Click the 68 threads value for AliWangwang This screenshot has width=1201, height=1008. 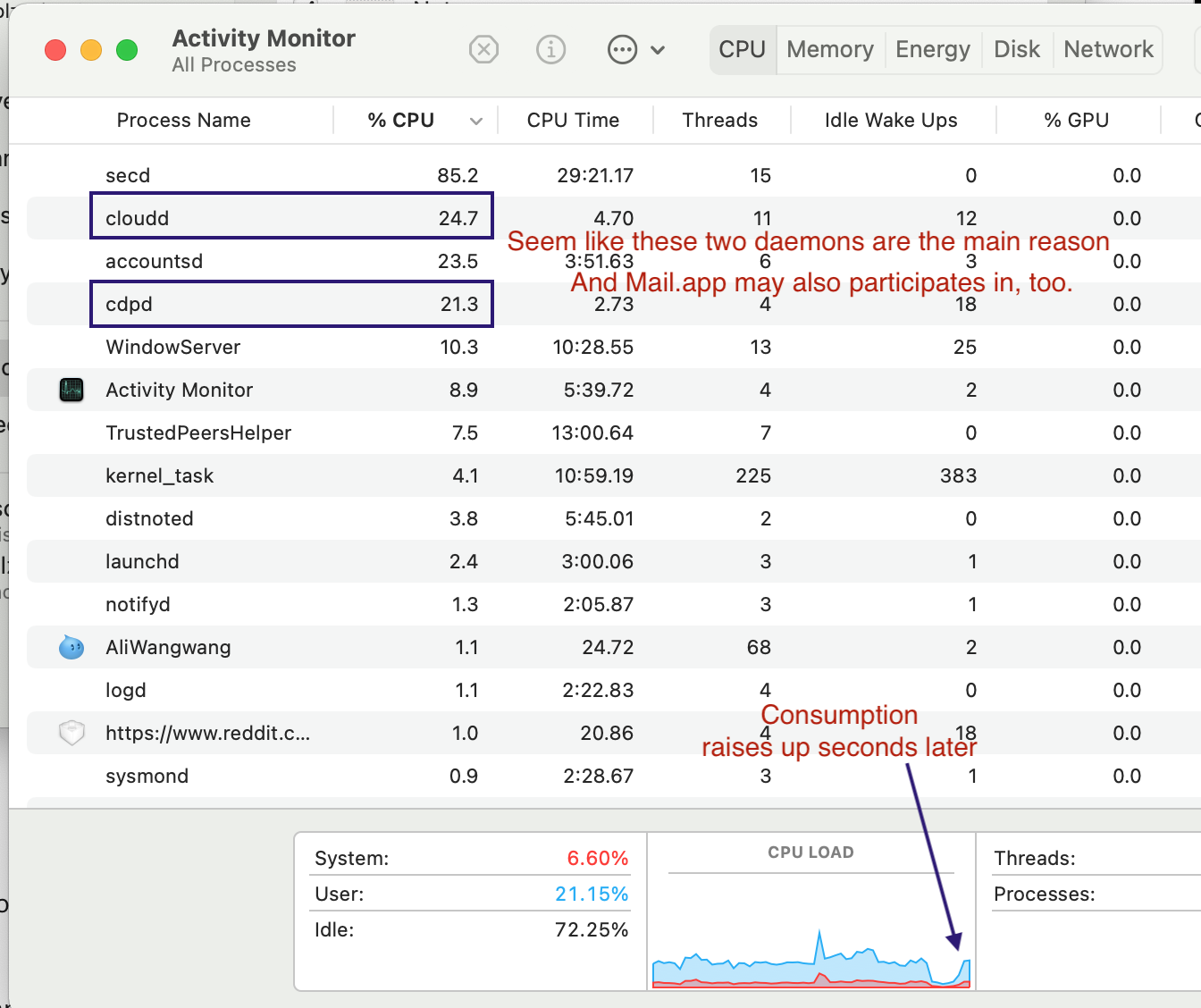[759, 647]
